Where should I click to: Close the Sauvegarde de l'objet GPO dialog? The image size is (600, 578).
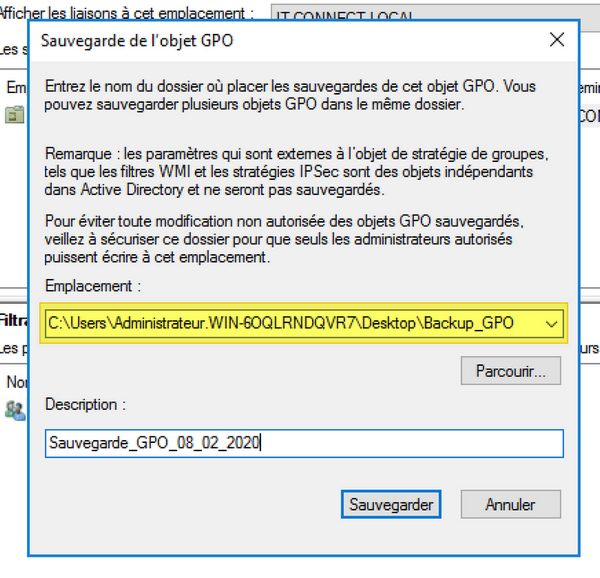click(555, 41)
